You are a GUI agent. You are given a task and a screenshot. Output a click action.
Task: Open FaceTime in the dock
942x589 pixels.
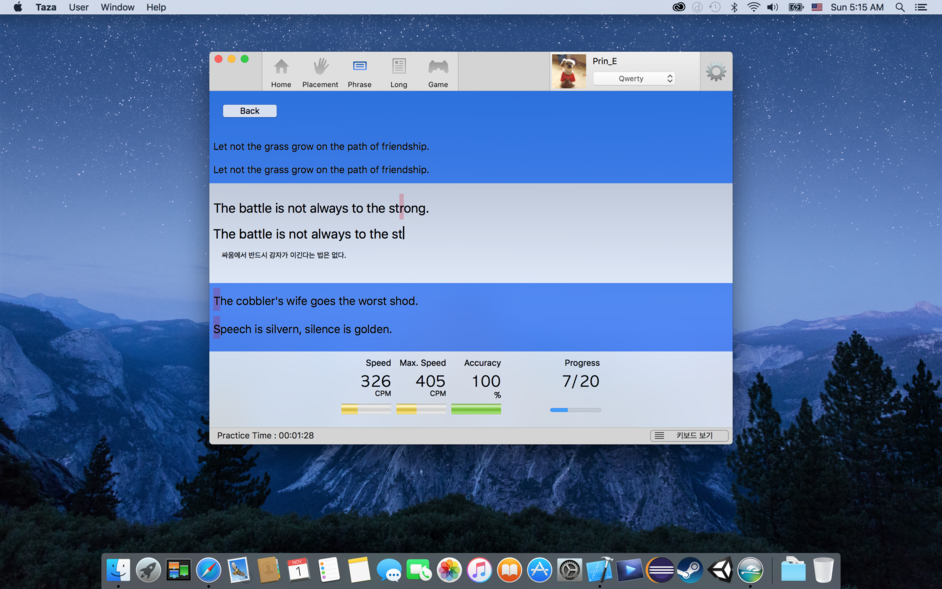[419, 570]
